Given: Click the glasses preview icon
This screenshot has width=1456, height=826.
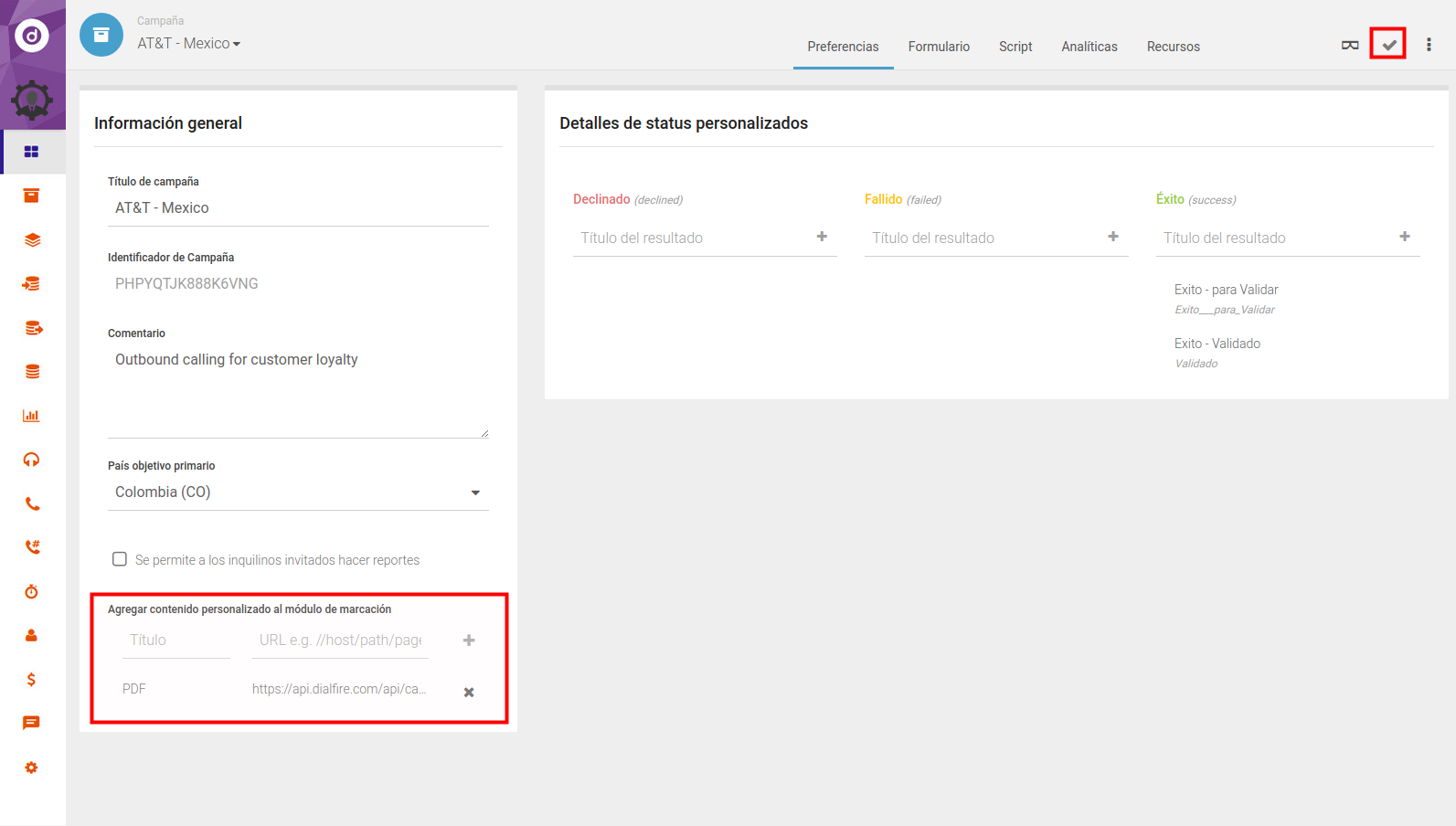Looking at the screenshot, I should point(1349,45).
